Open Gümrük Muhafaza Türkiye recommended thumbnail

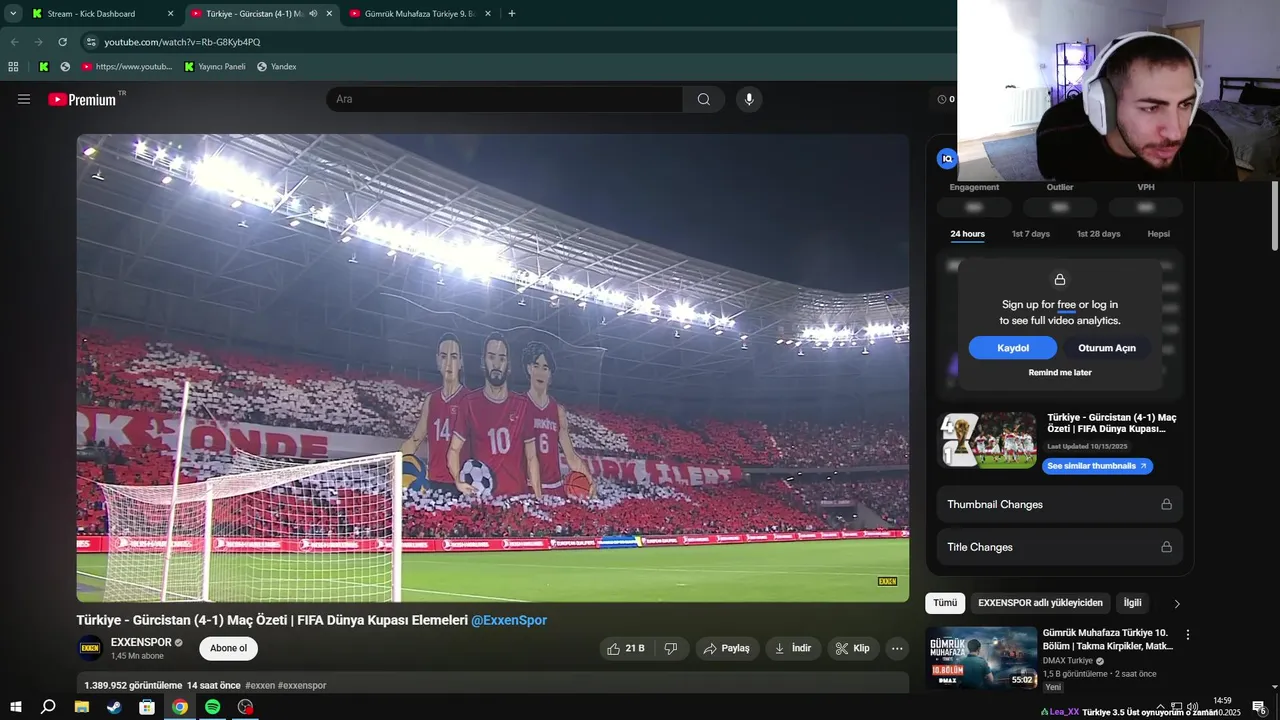[981, 657]
